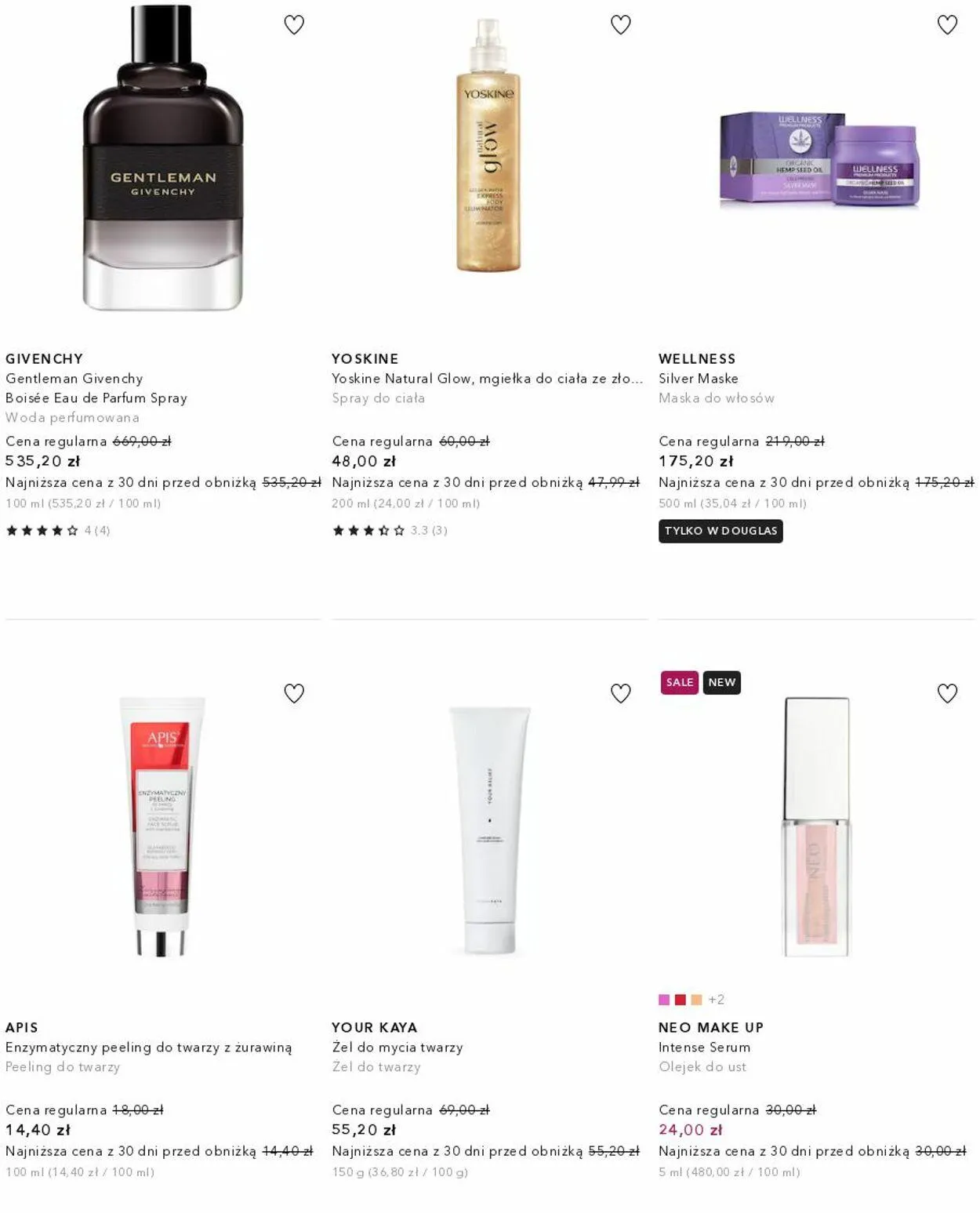Open the Wellness hemp seed mask image
This screenshot has width=980, height=1213.
tap(819, 159)
